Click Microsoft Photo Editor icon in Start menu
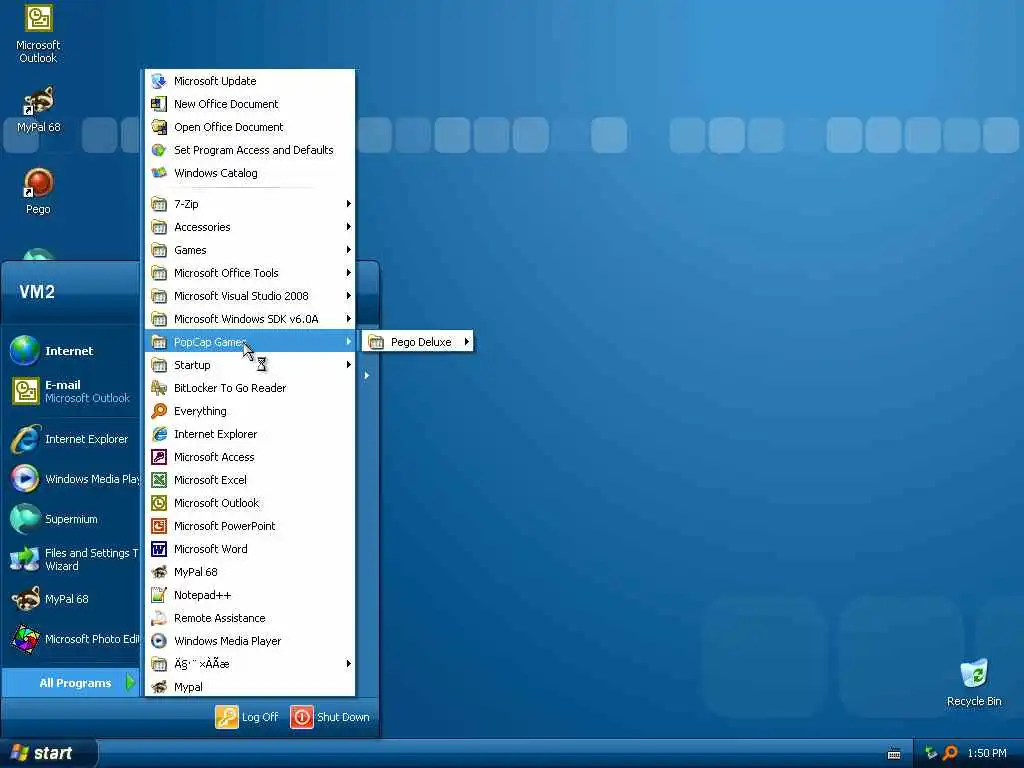Image resolution: width=1024 pixels, height=768 pixels. [x=25, y=639]
